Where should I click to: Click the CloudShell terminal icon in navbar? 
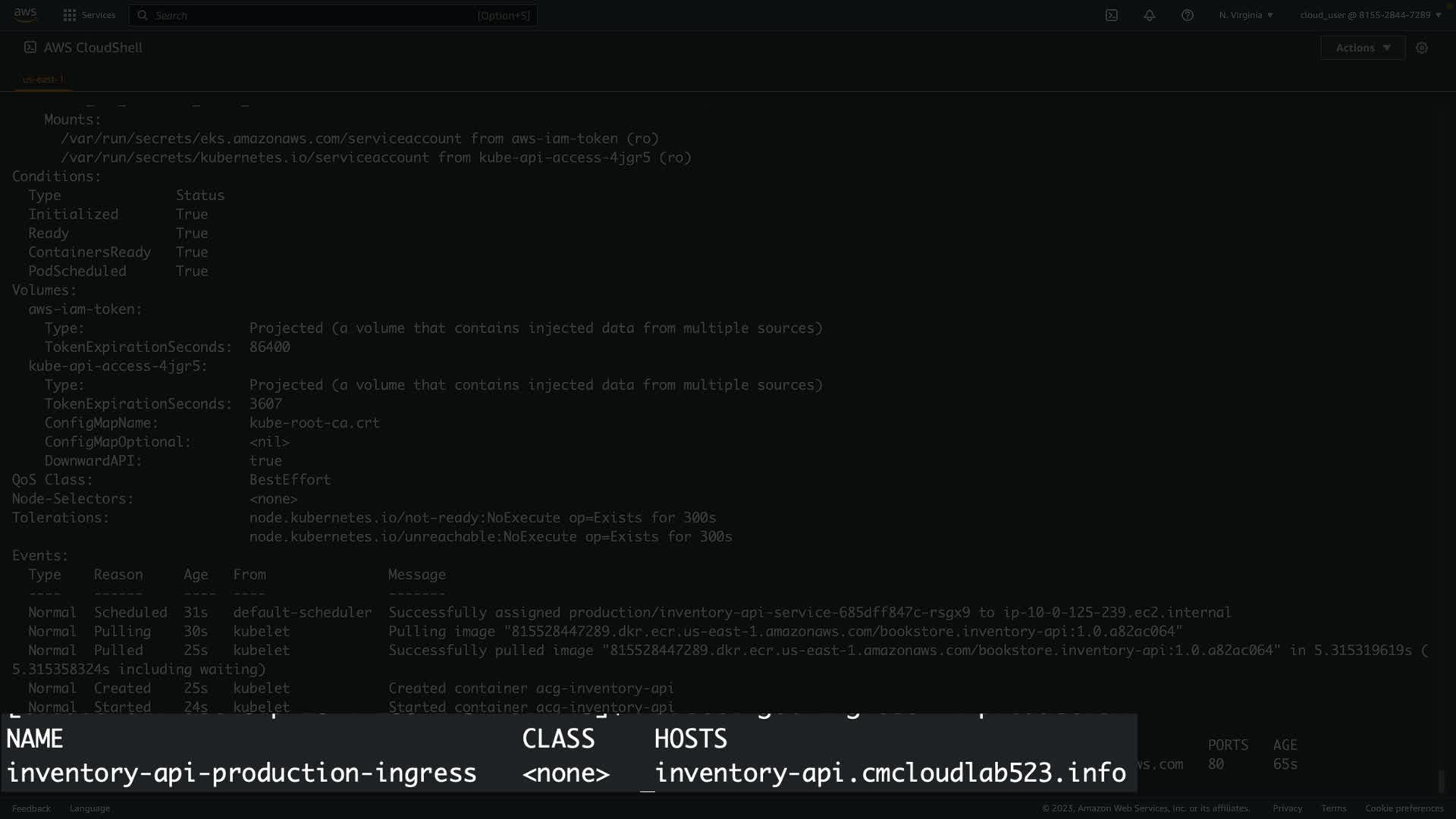[x=1112, y=15]
